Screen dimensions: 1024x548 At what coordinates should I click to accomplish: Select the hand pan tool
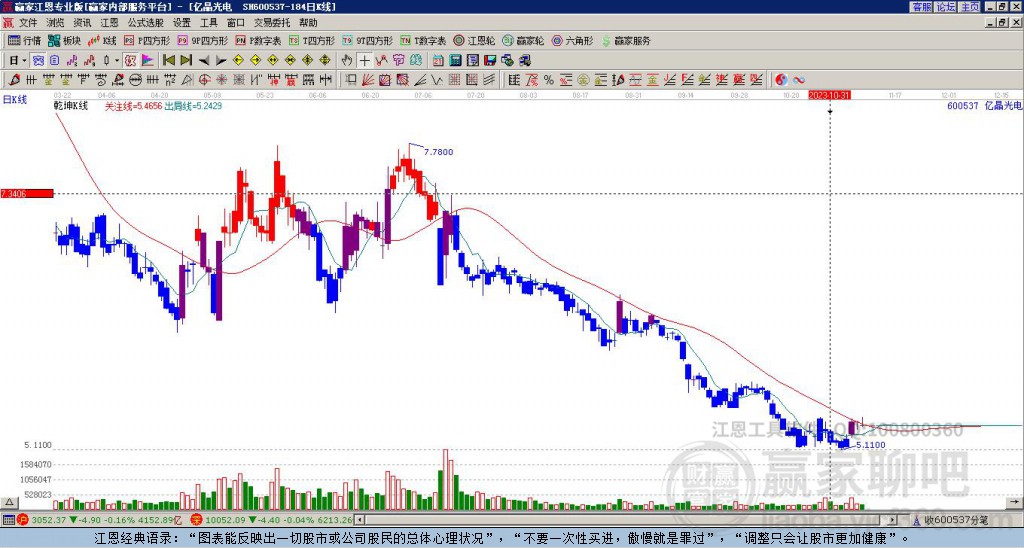point(347,61)
